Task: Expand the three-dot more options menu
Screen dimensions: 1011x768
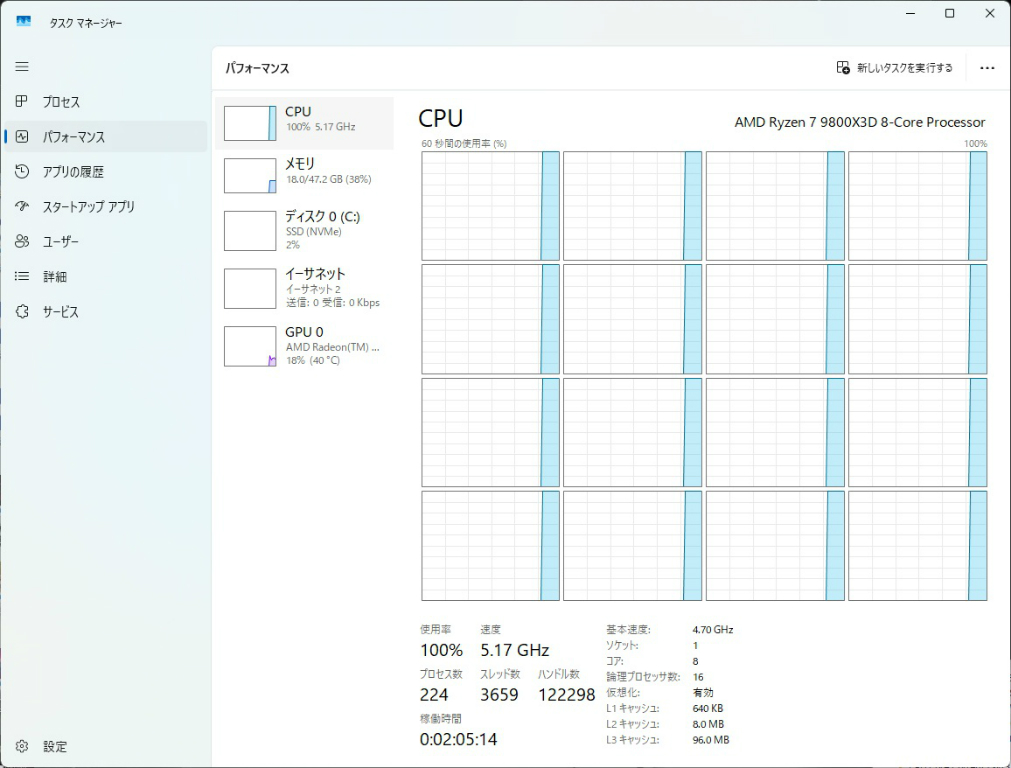Action: [987, 68]
